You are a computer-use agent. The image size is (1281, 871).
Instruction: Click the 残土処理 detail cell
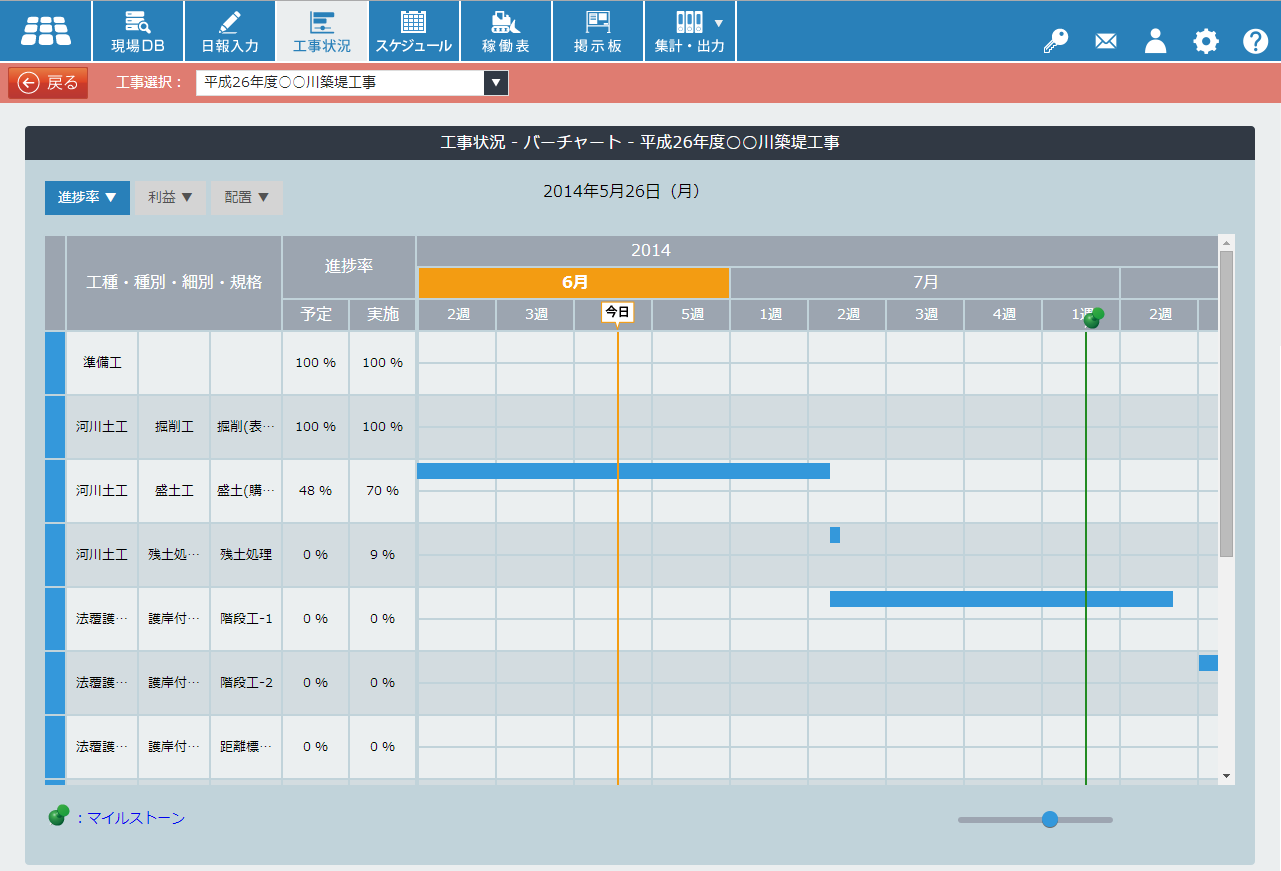[x=246, y=554]
